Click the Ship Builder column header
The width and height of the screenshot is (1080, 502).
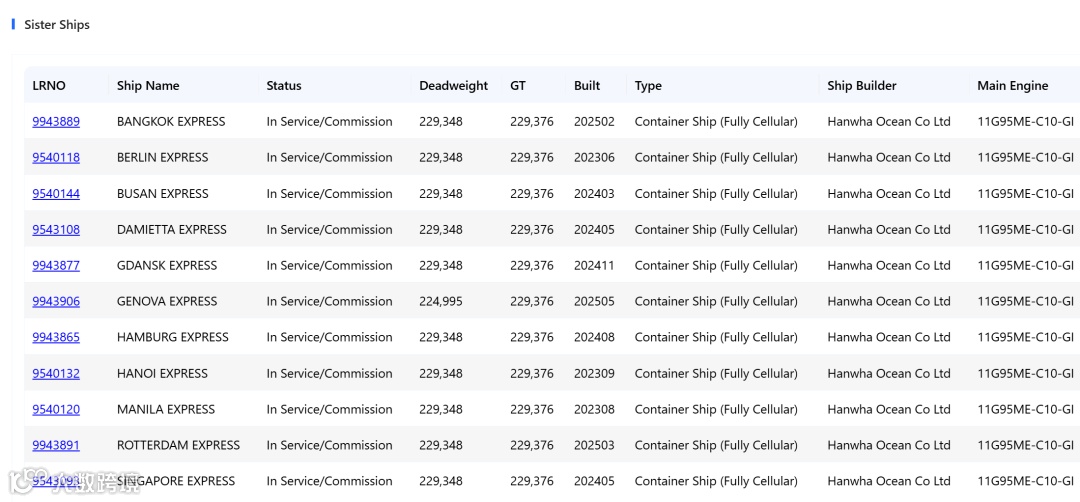(x=862, y=85)
